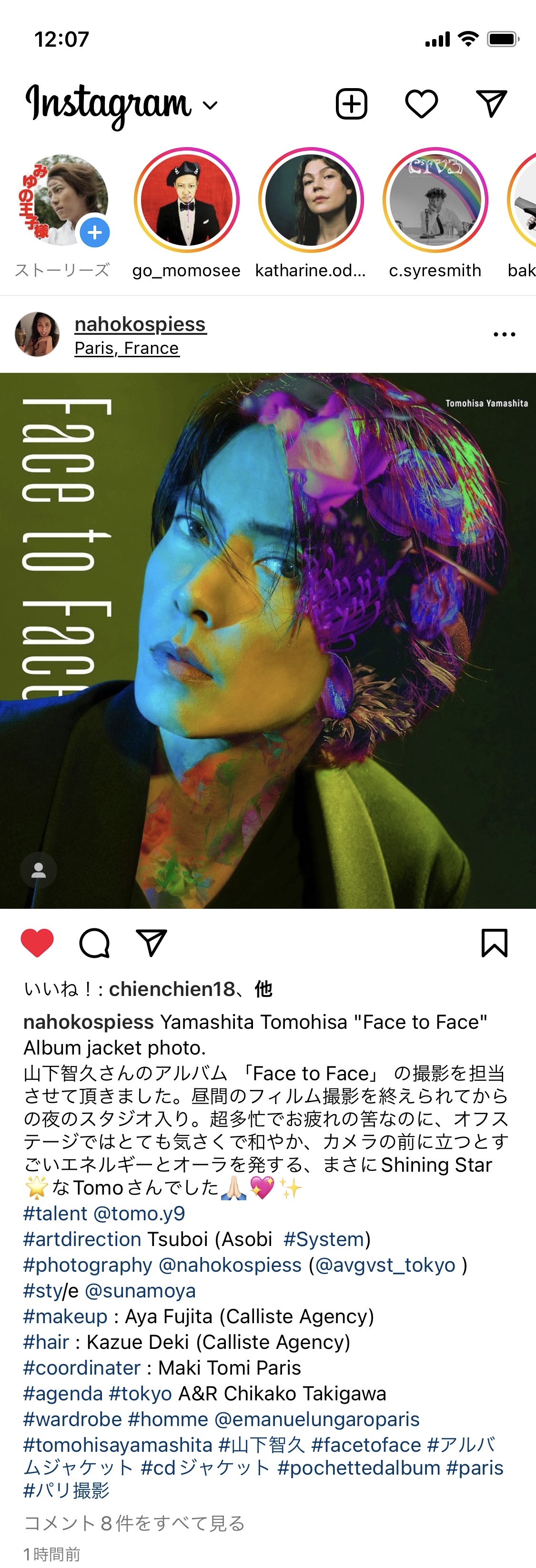Add to your story plus badge
Screen dimensions: 536x1568
[94, 232]
